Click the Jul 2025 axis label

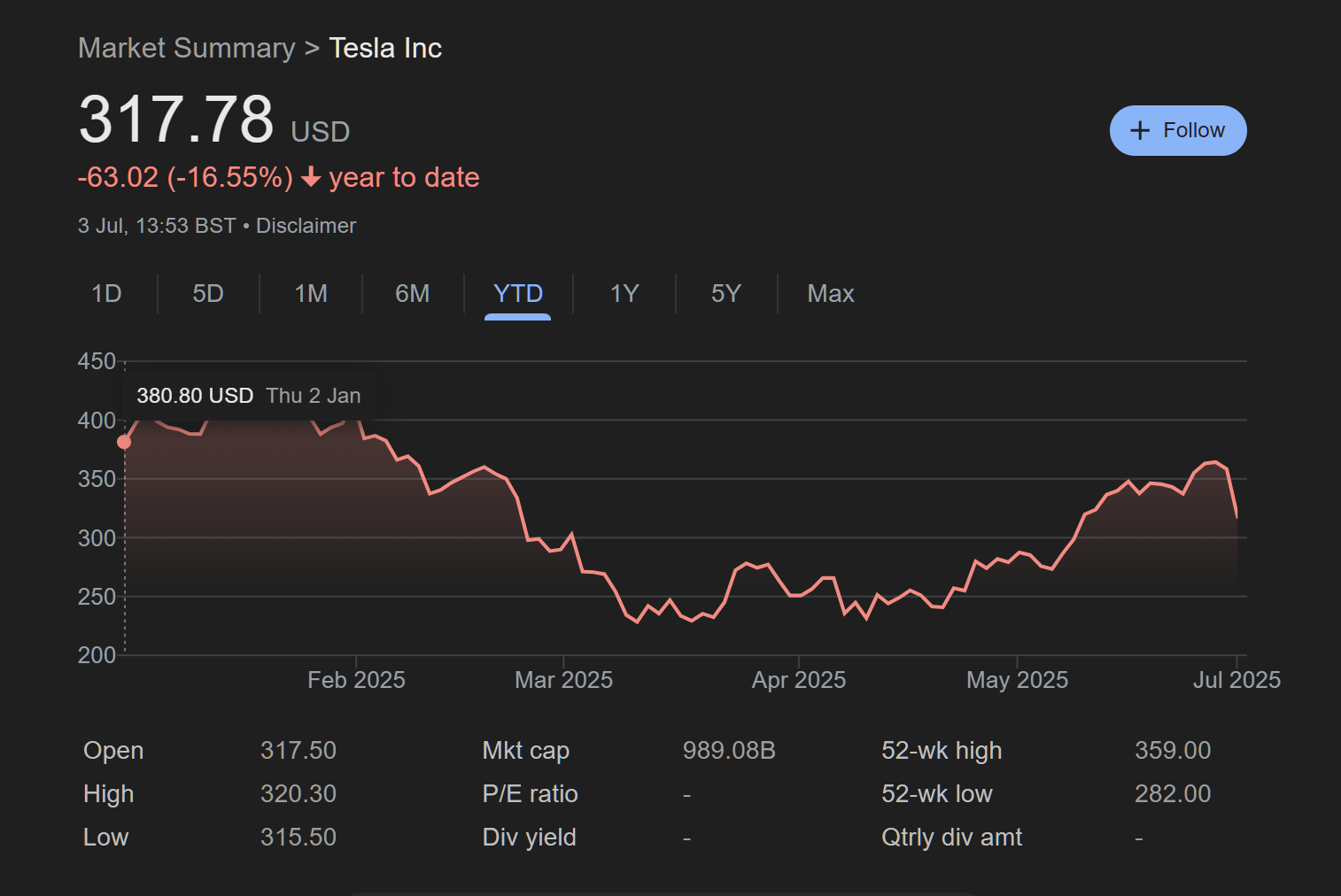pyautogui.click(x=1236, y=680)
